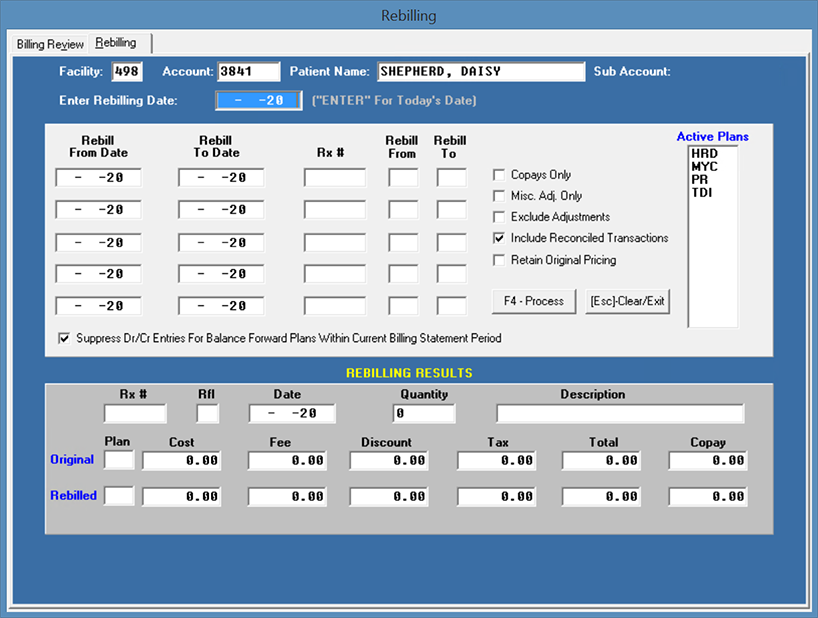
Task: Click the Enter Rebilling Date field
Action: click(x=258, y=100)
